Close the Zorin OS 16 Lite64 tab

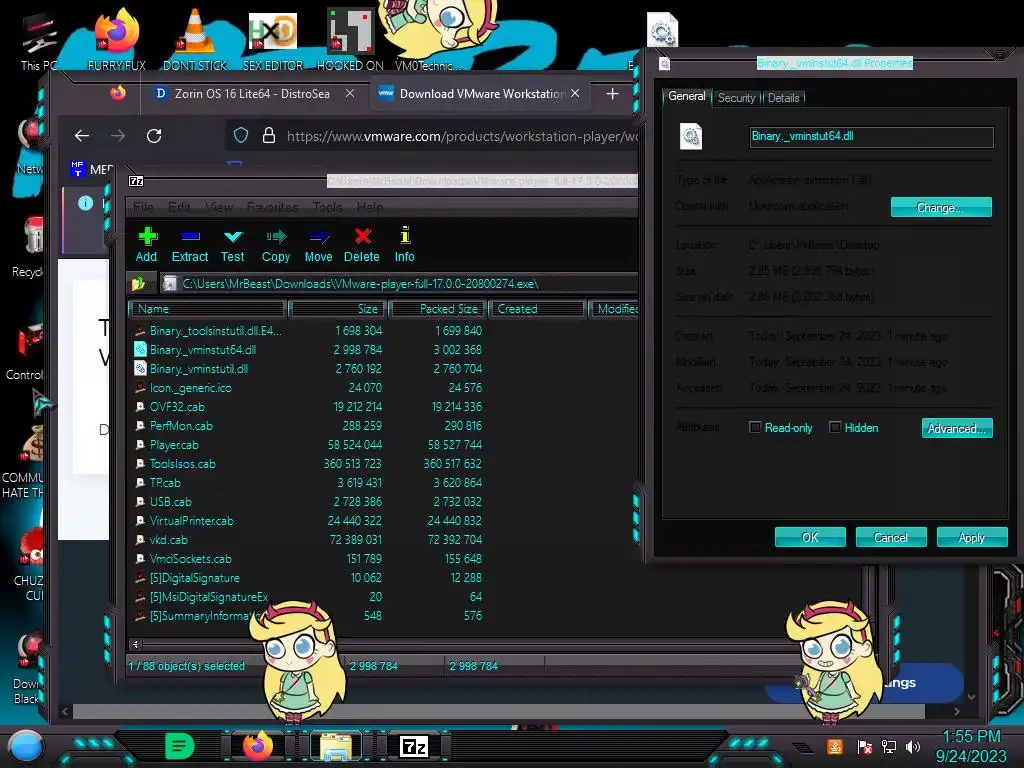[350, 93]
